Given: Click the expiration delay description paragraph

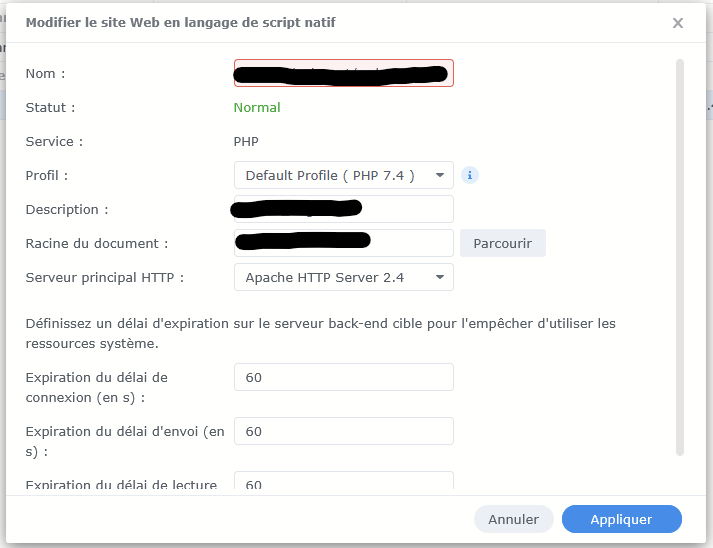Looking at the screenshot, I should [320, 333].
